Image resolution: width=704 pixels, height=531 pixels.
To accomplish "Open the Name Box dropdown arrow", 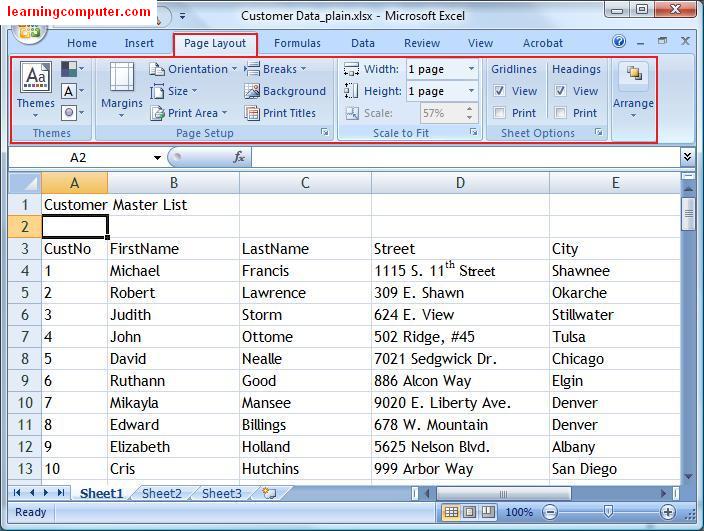I will (x=157, y=158).
